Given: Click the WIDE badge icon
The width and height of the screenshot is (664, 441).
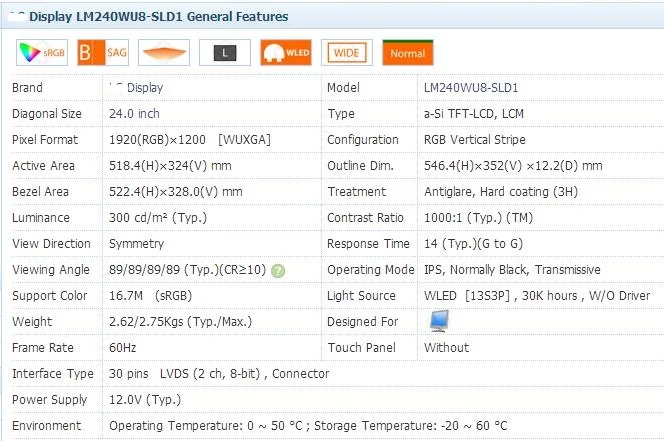Looking at the screenshot, I should click(x=347, y=52).
